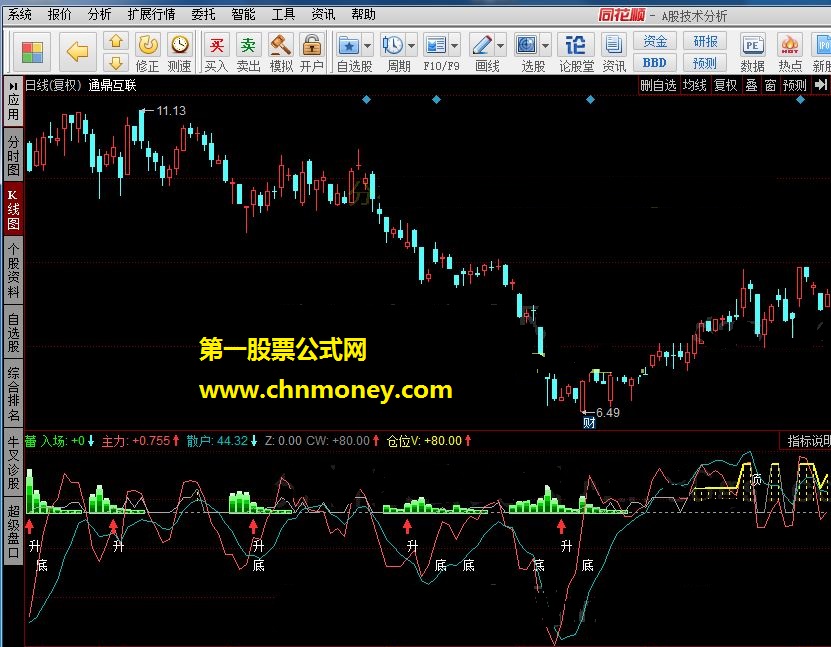This screenshot has width=831, height=647.
Task: Toggle the chart-header 预测 option
Action: (x=794, y=85)
